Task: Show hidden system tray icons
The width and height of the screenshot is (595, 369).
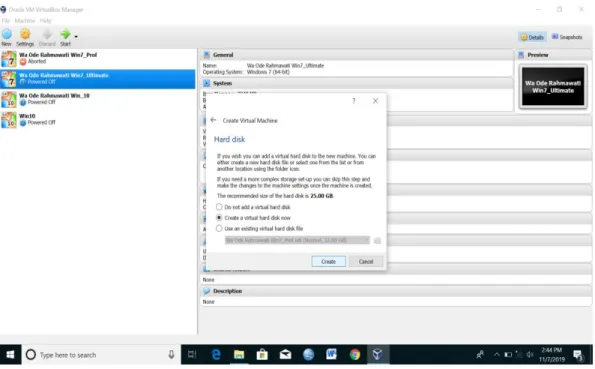Action: [x=496, y=355]
